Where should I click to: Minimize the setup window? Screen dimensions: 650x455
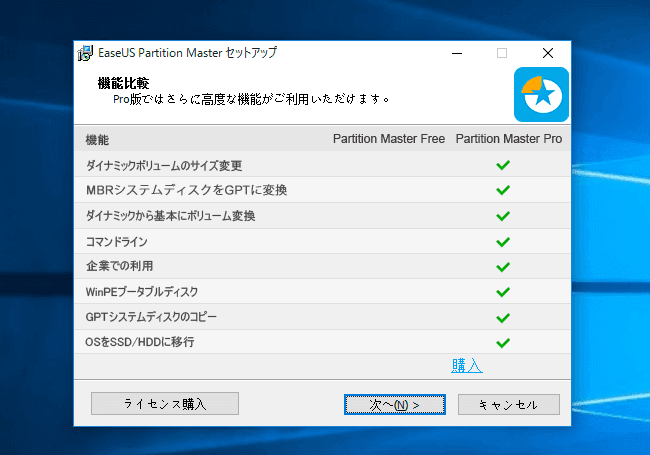[x=457, y=53]
